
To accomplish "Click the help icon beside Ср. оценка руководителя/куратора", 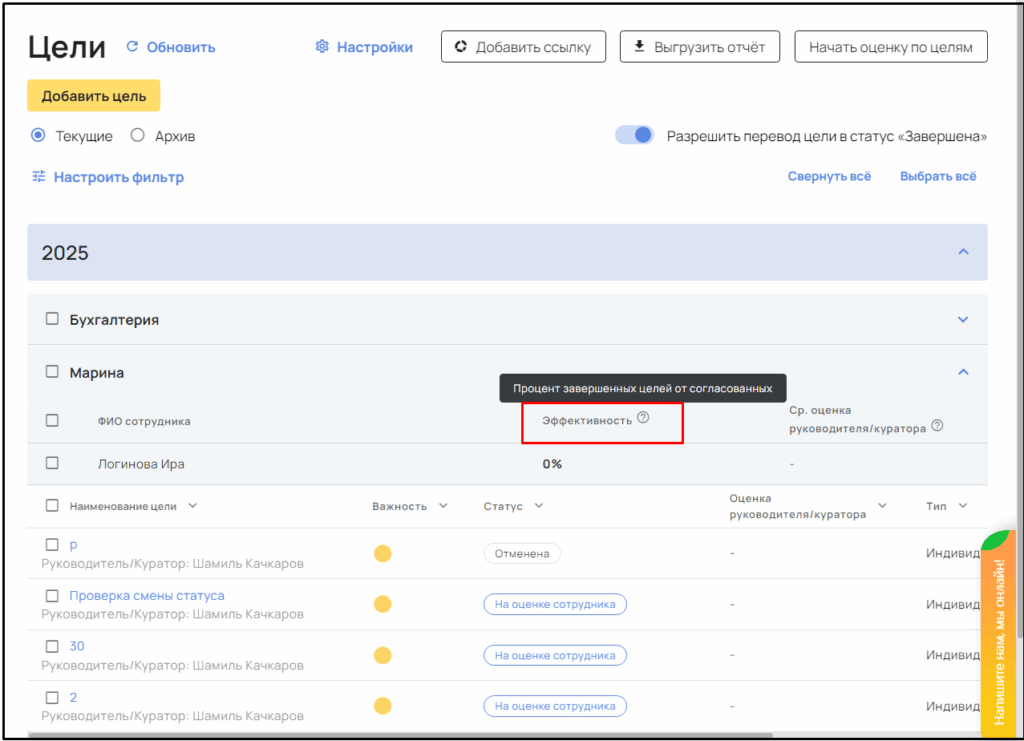I will click(x=937, y=426).
